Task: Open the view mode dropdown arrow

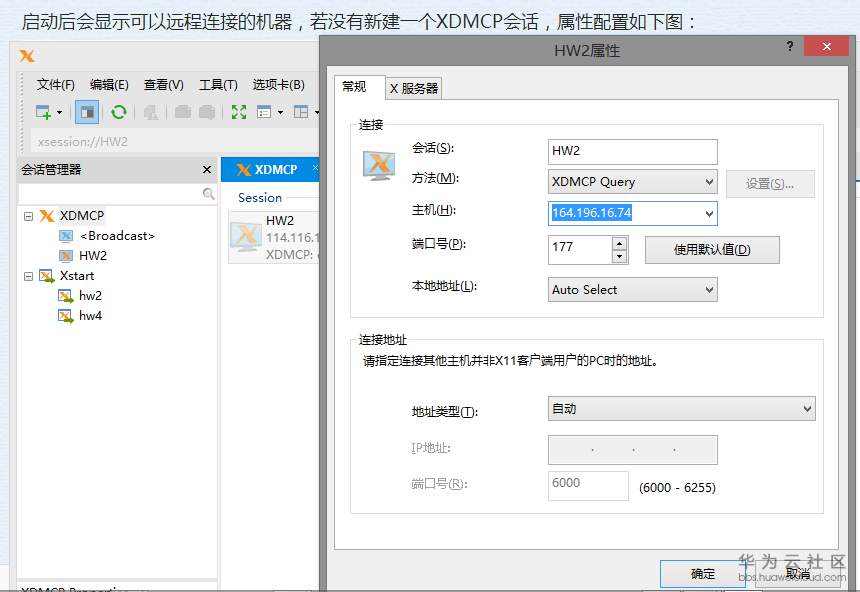Action: click(x=280, y=112)
